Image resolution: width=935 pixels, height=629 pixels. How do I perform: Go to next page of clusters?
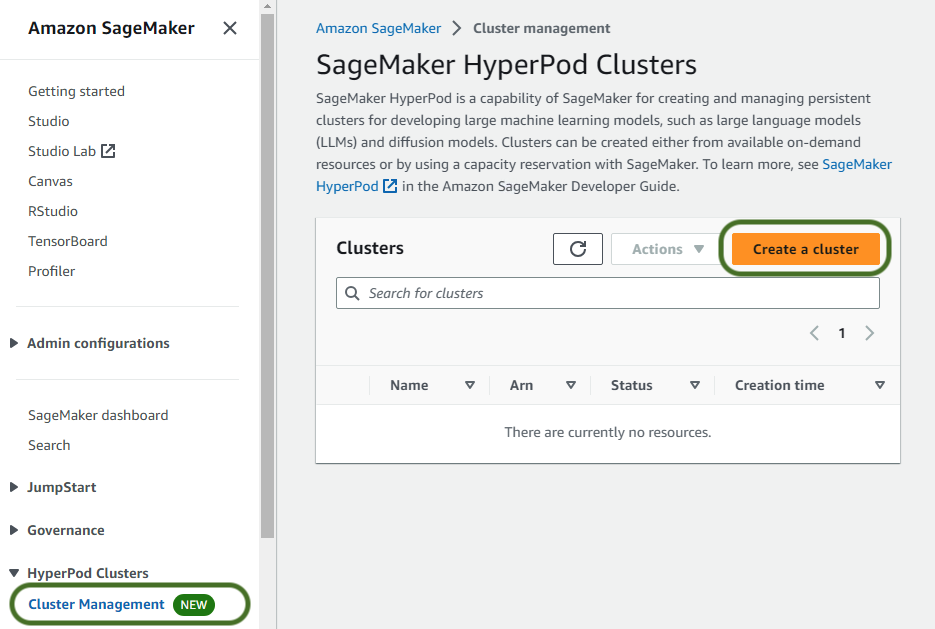[869, 333]
